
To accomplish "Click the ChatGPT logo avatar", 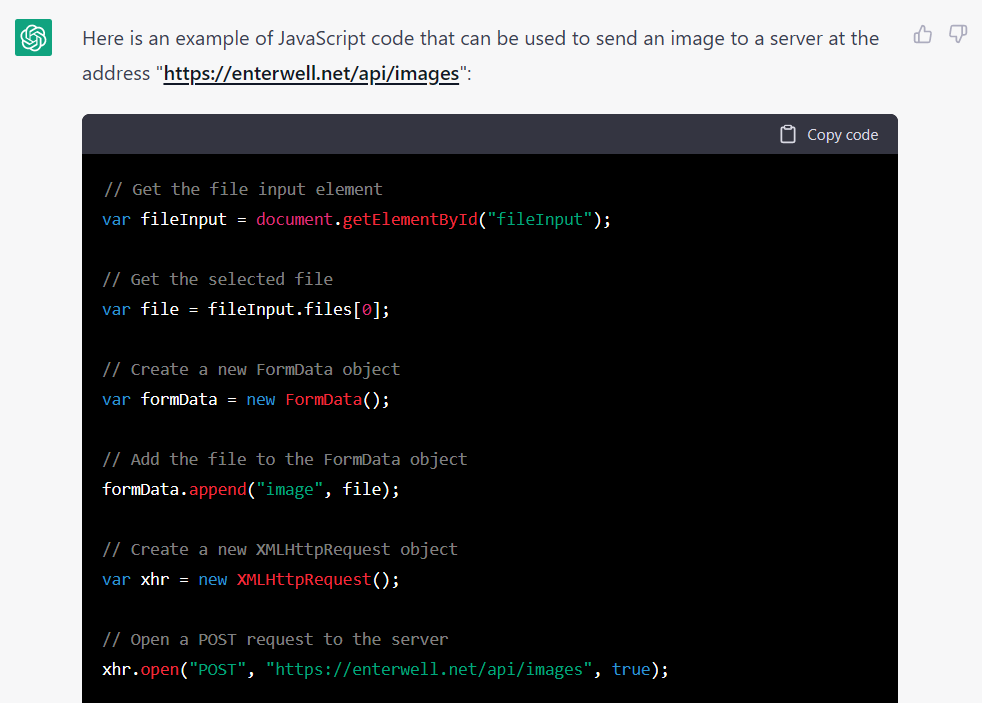I will 33,38.
